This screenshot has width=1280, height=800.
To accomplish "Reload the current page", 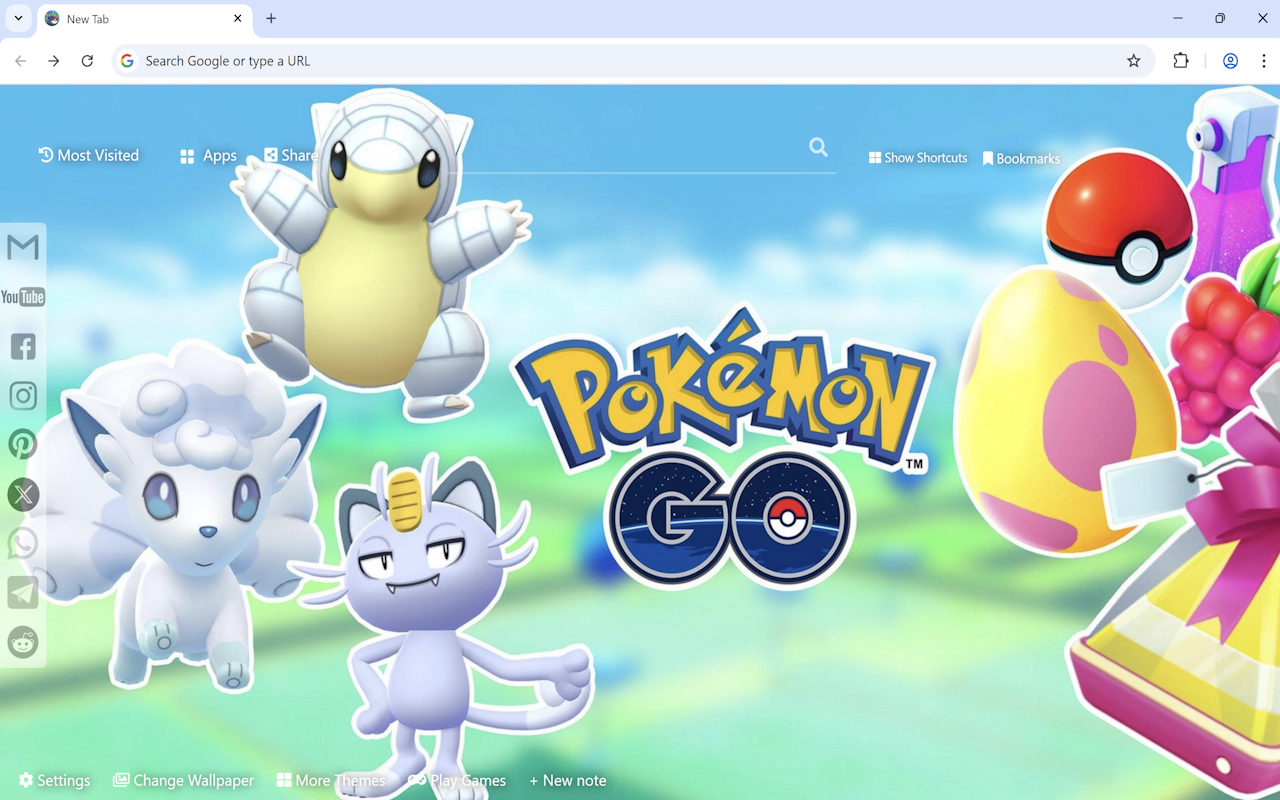I will pos(87,61).
